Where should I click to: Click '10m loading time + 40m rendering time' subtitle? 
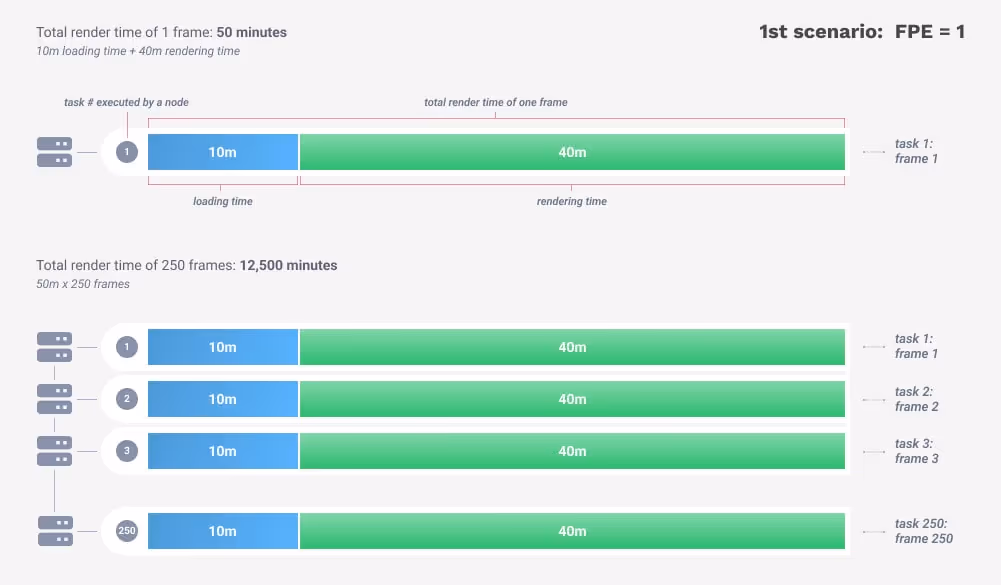[138, 51]
